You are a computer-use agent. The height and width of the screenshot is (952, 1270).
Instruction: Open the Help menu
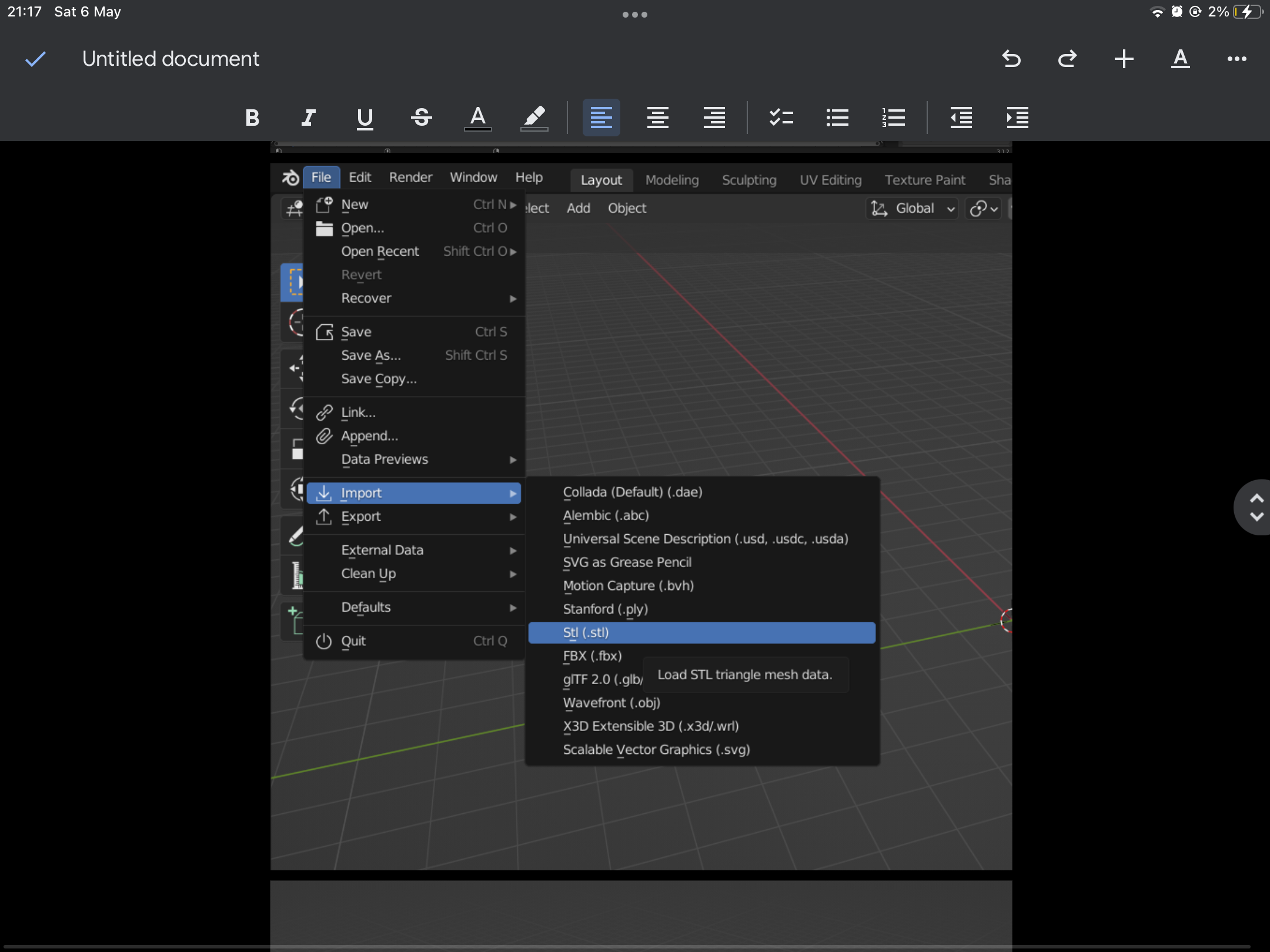coord(529,177)
